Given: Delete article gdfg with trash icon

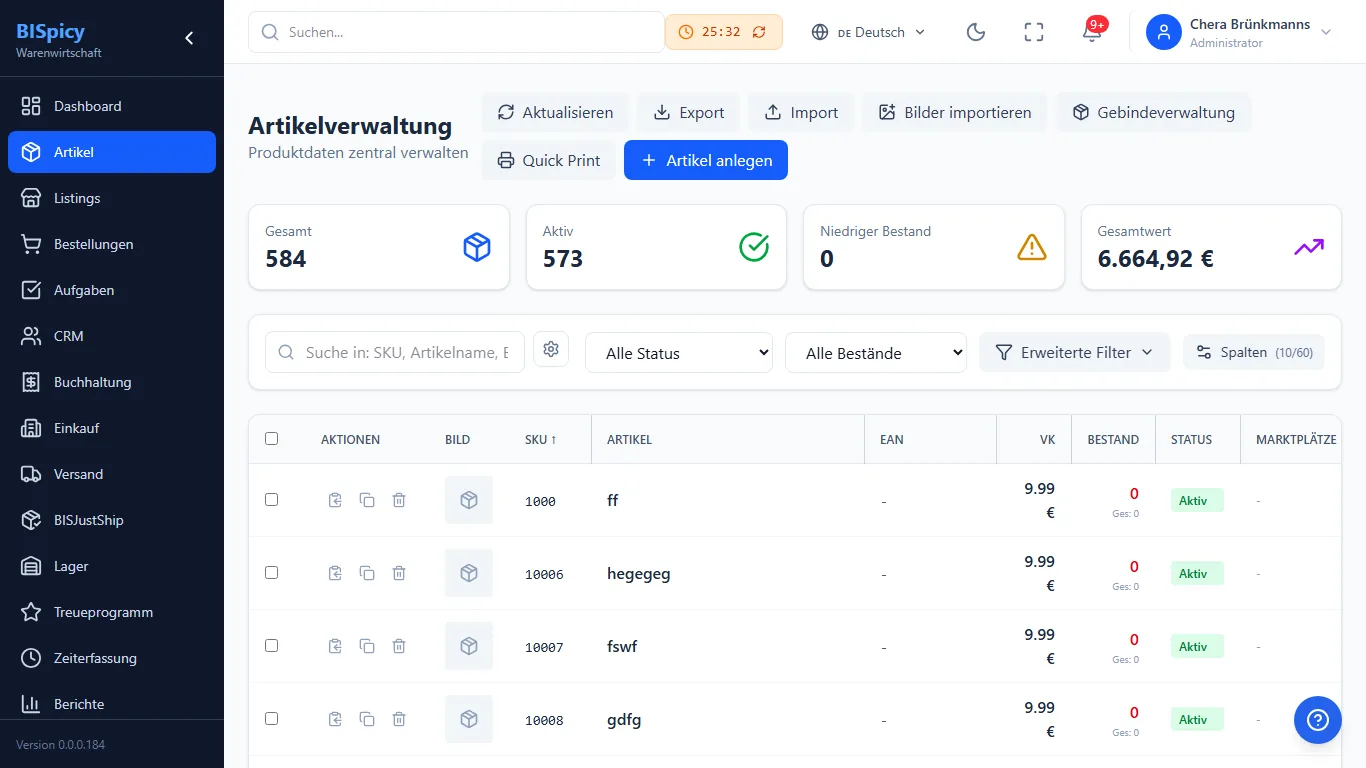Looking at the screenshot, I should 399,719.
